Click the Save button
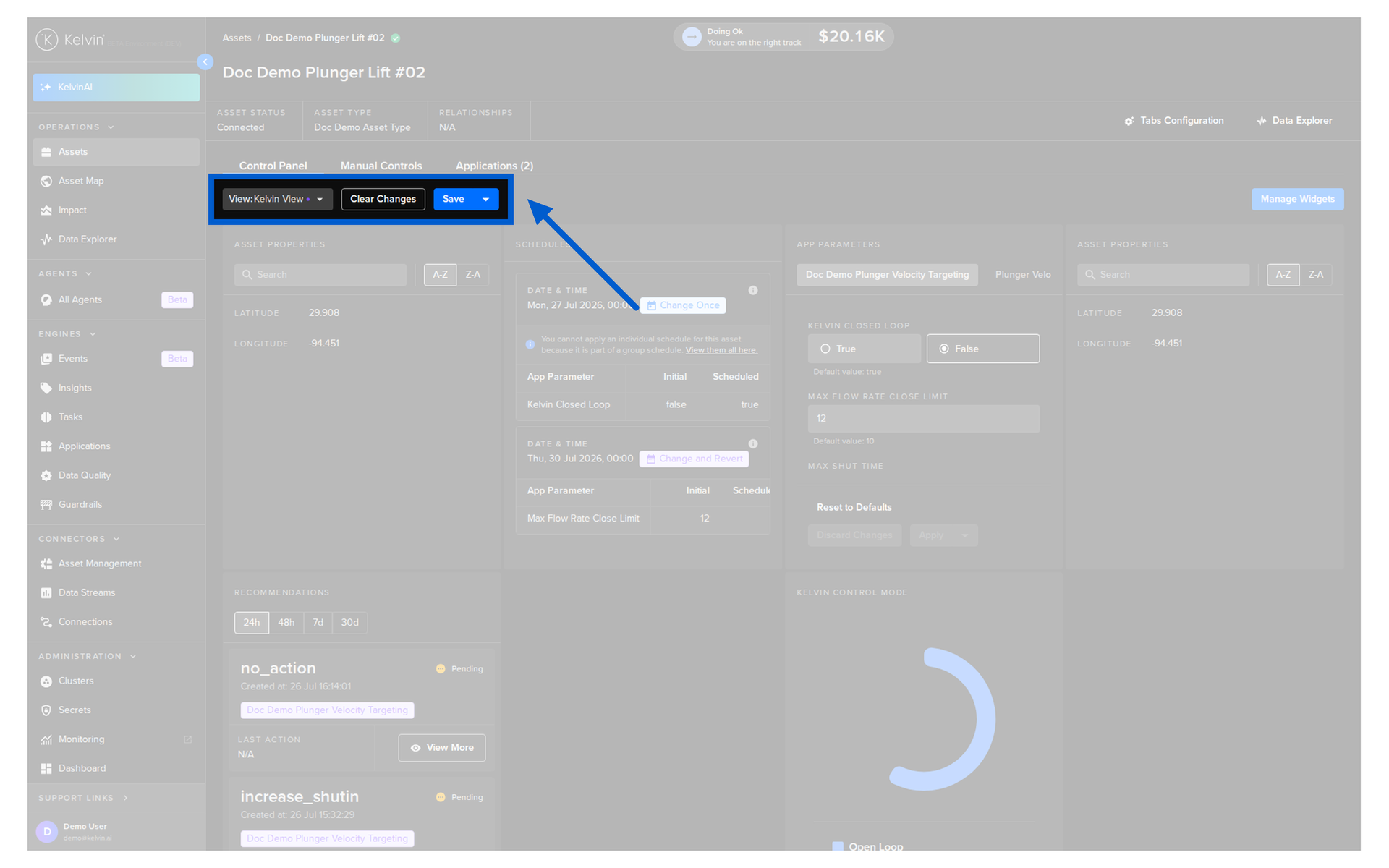This screenshot has height=868, width=1389. (454, 199)
